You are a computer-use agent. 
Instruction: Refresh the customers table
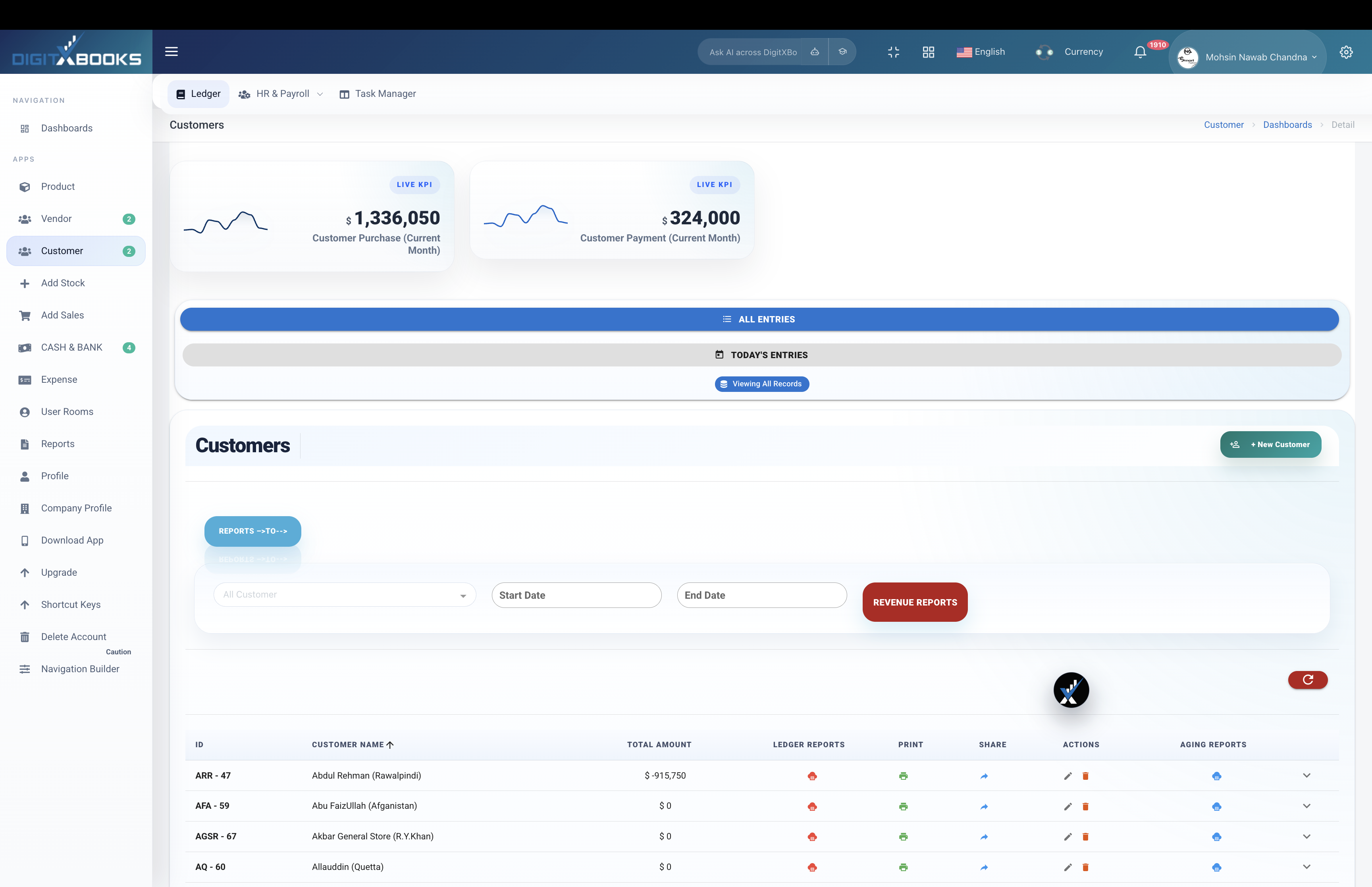tap(1308, 680)
